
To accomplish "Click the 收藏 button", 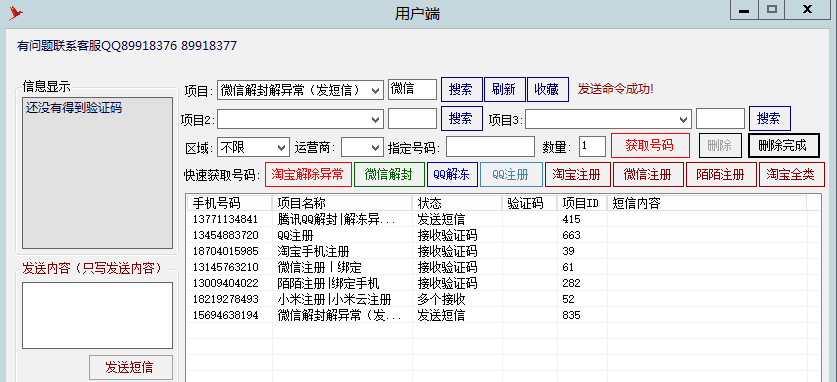I will pos(547,90).
